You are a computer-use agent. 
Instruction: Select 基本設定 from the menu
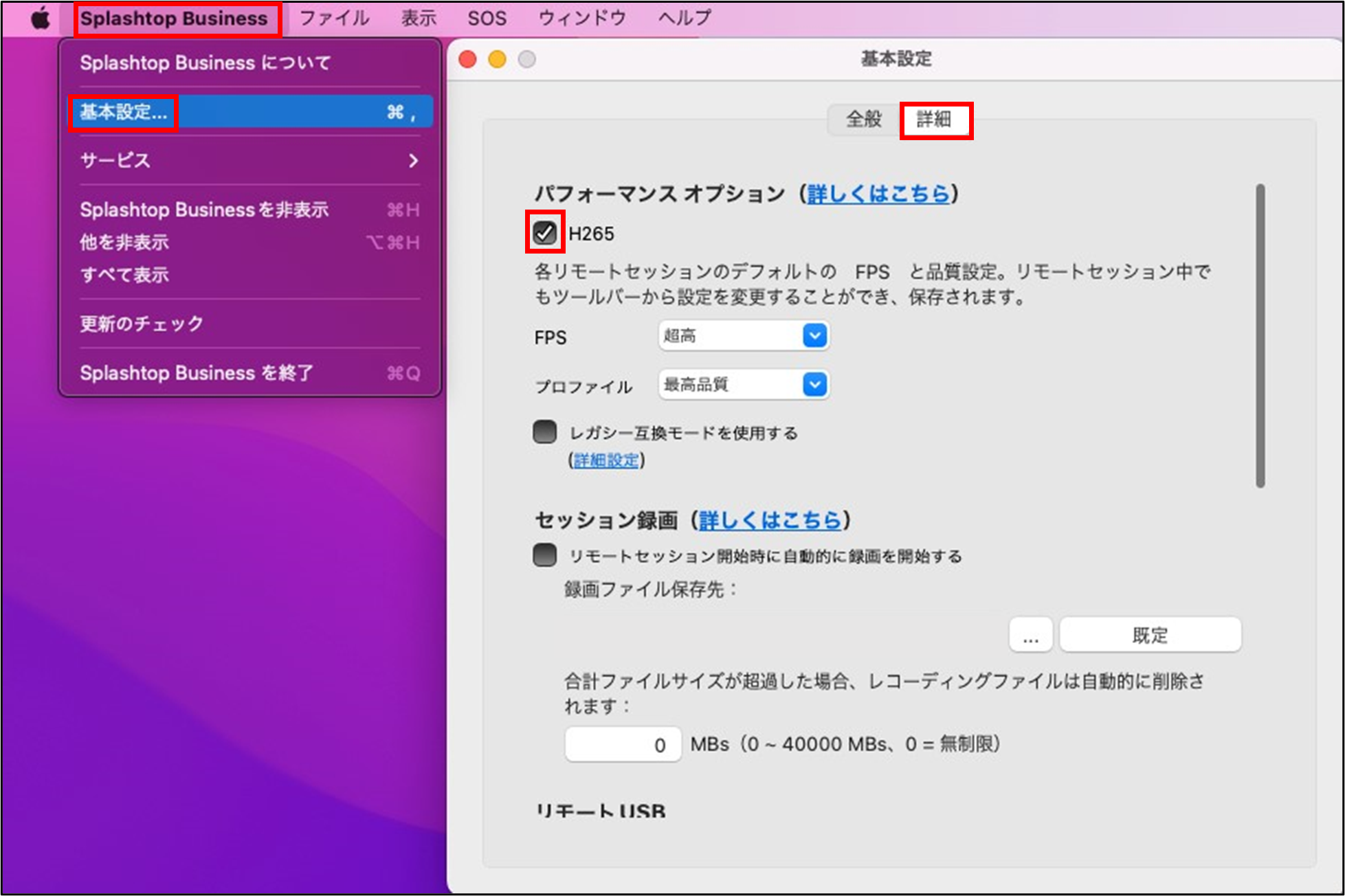(x=124, y=111)
